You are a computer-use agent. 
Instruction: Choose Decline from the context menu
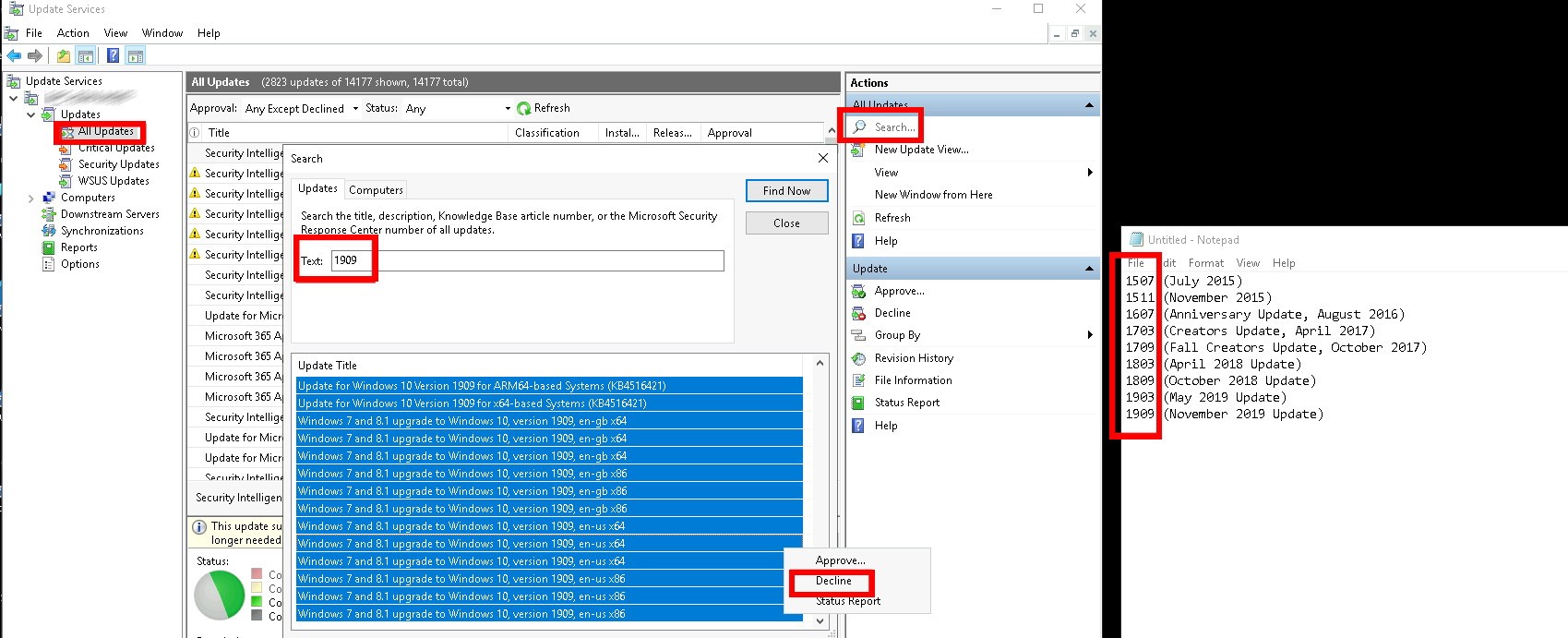pyautogui.click(x=833, y=581)
